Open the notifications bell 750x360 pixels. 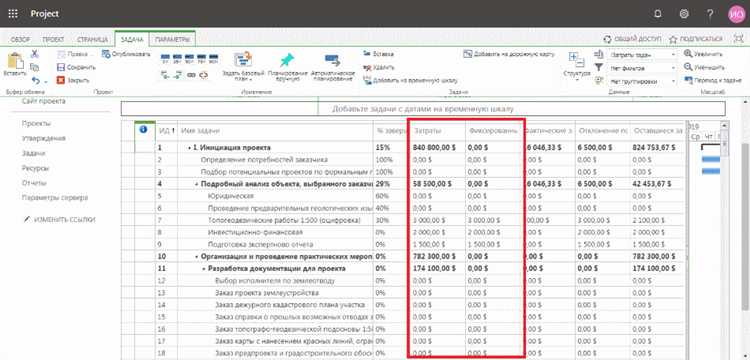point(658,14)
